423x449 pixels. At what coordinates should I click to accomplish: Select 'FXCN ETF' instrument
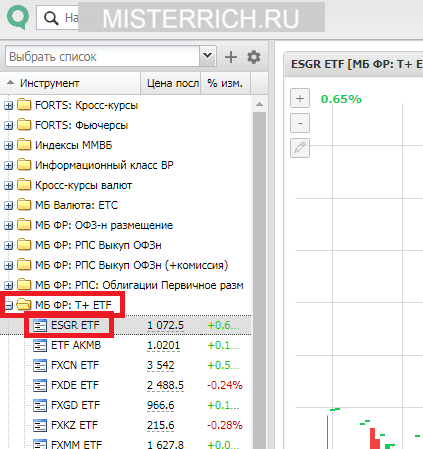point(75,365)
